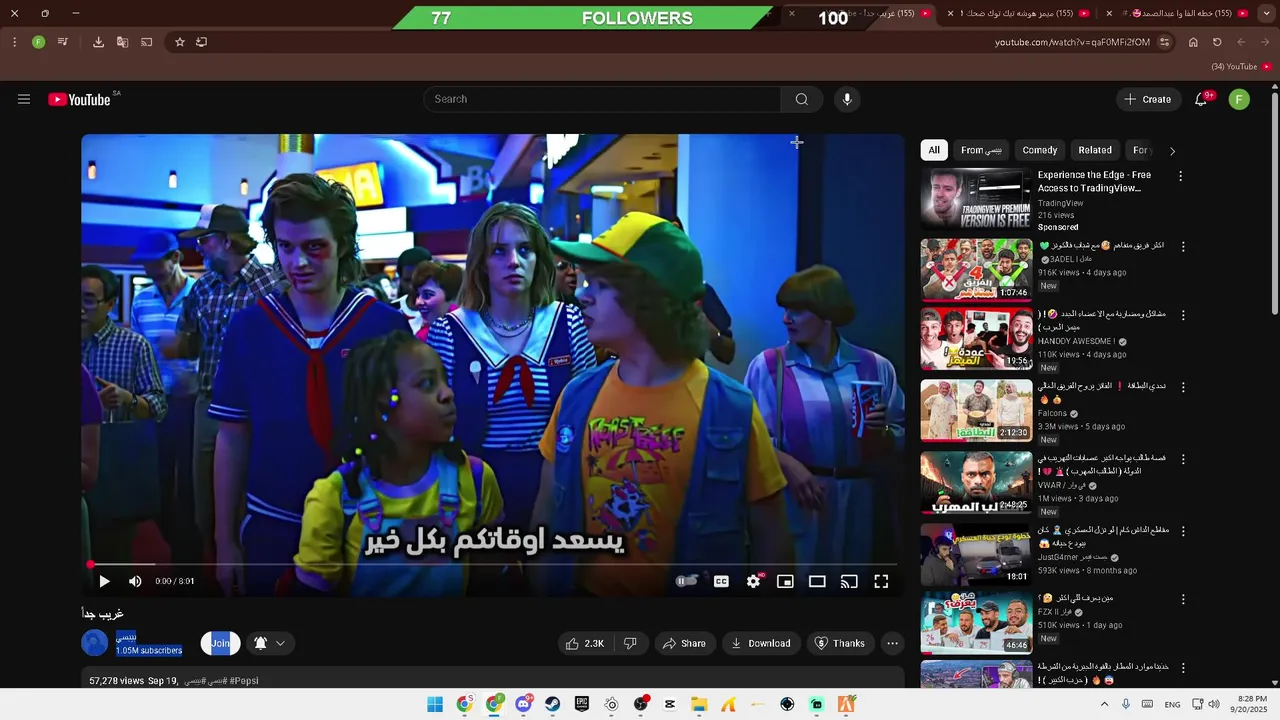Click the search magnifier button
The image size is (1280, 720).
click(801, 99)
